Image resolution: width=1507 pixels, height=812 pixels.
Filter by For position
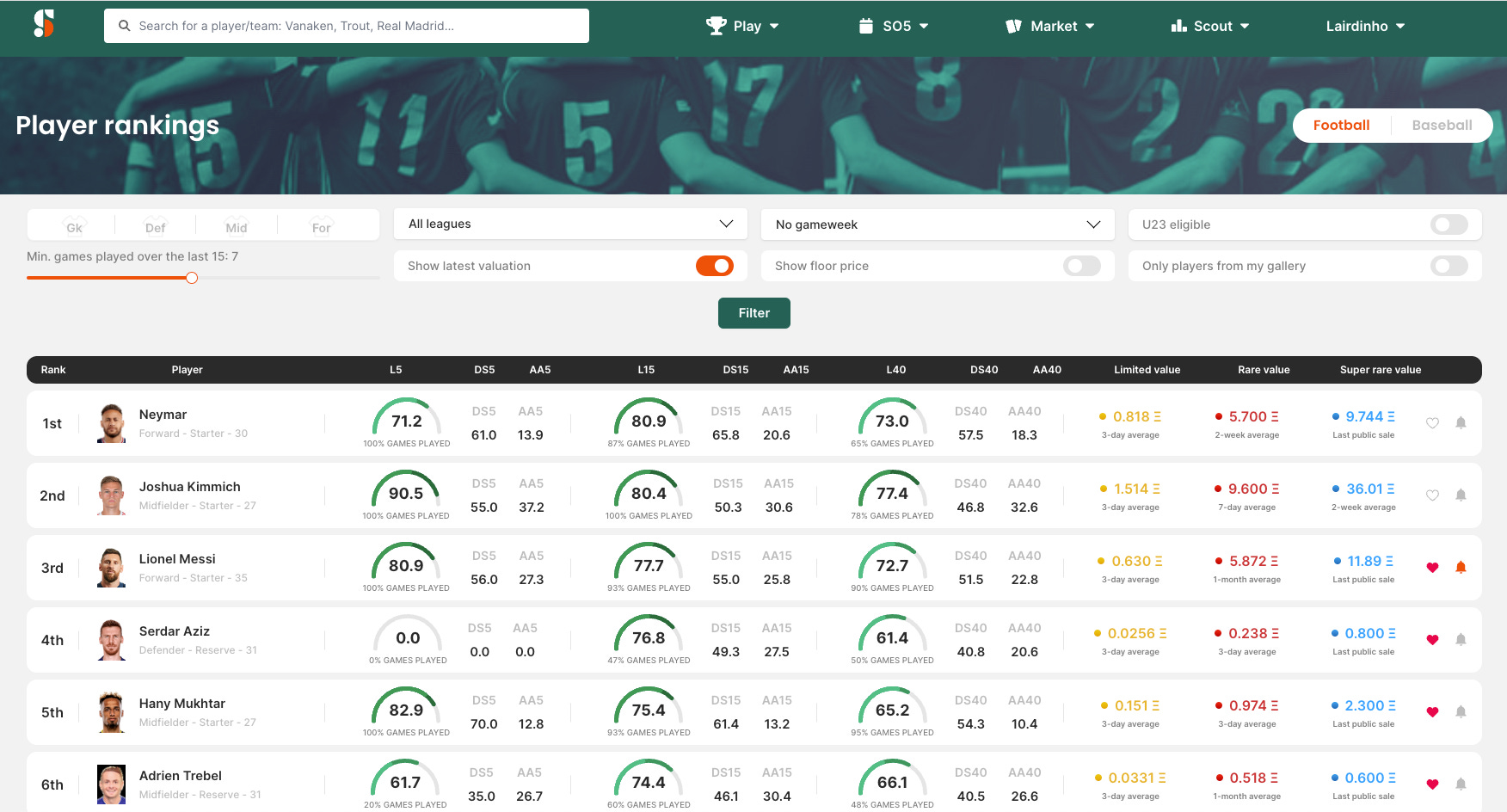(321, 225)
